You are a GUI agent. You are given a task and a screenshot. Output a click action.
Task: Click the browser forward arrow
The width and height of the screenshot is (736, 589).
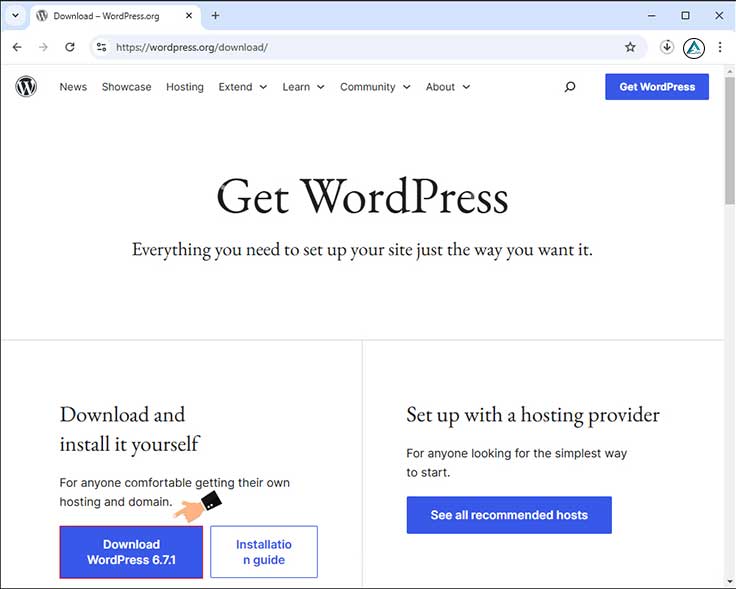click(43, 47)
